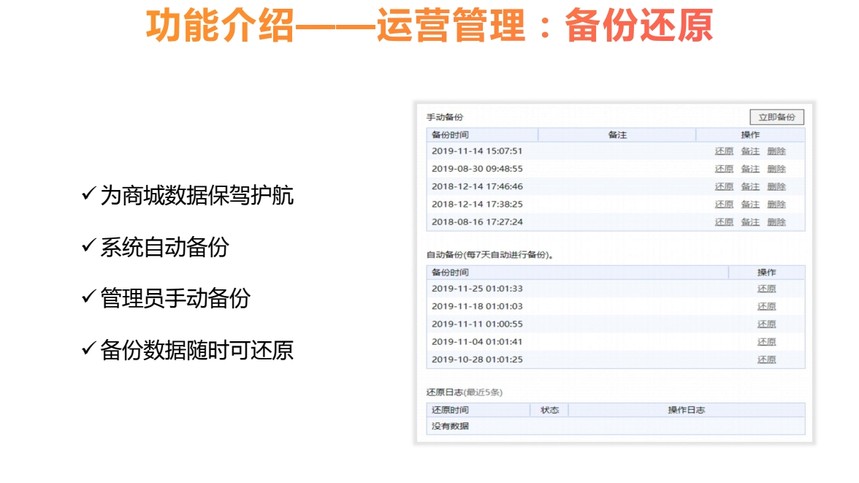This screenshot has width=859, height=483.
Task: Click the 备份时间 header in the manual backup table
Action: (450, 134)
